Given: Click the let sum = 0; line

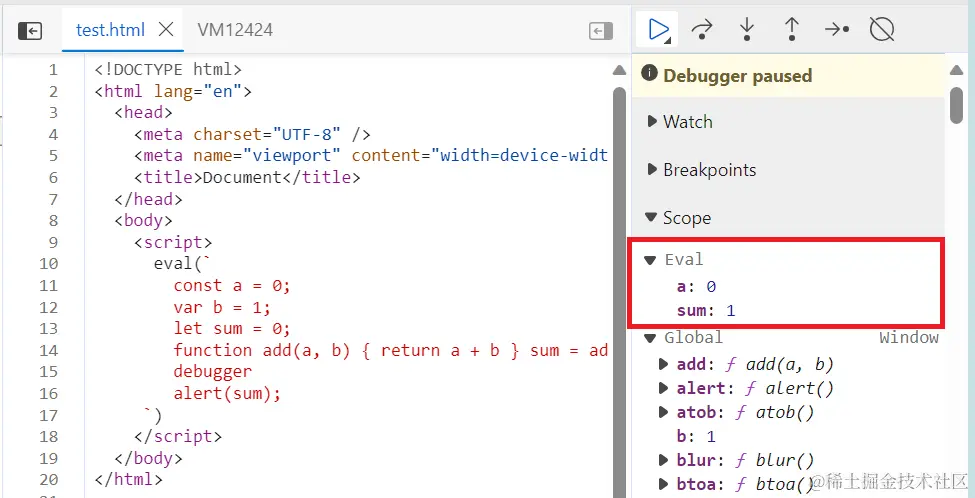Looking at the screenshot, I should (233, 328).
